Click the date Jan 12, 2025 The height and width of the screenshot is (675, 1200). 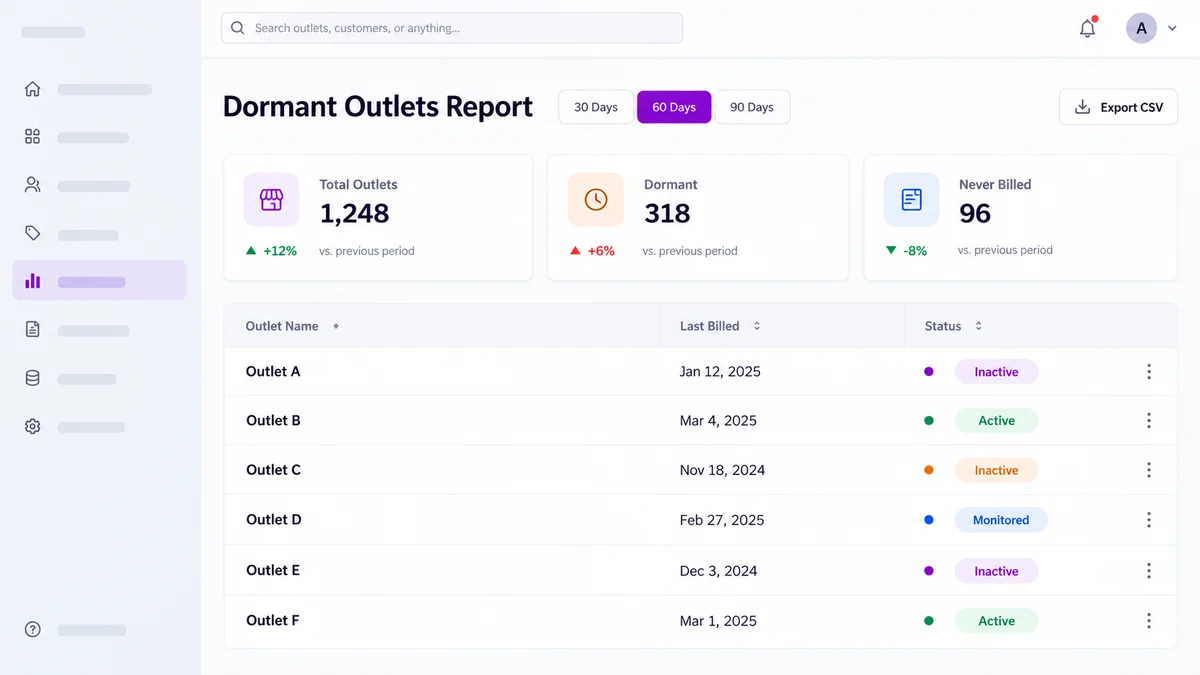coord(720,372)
